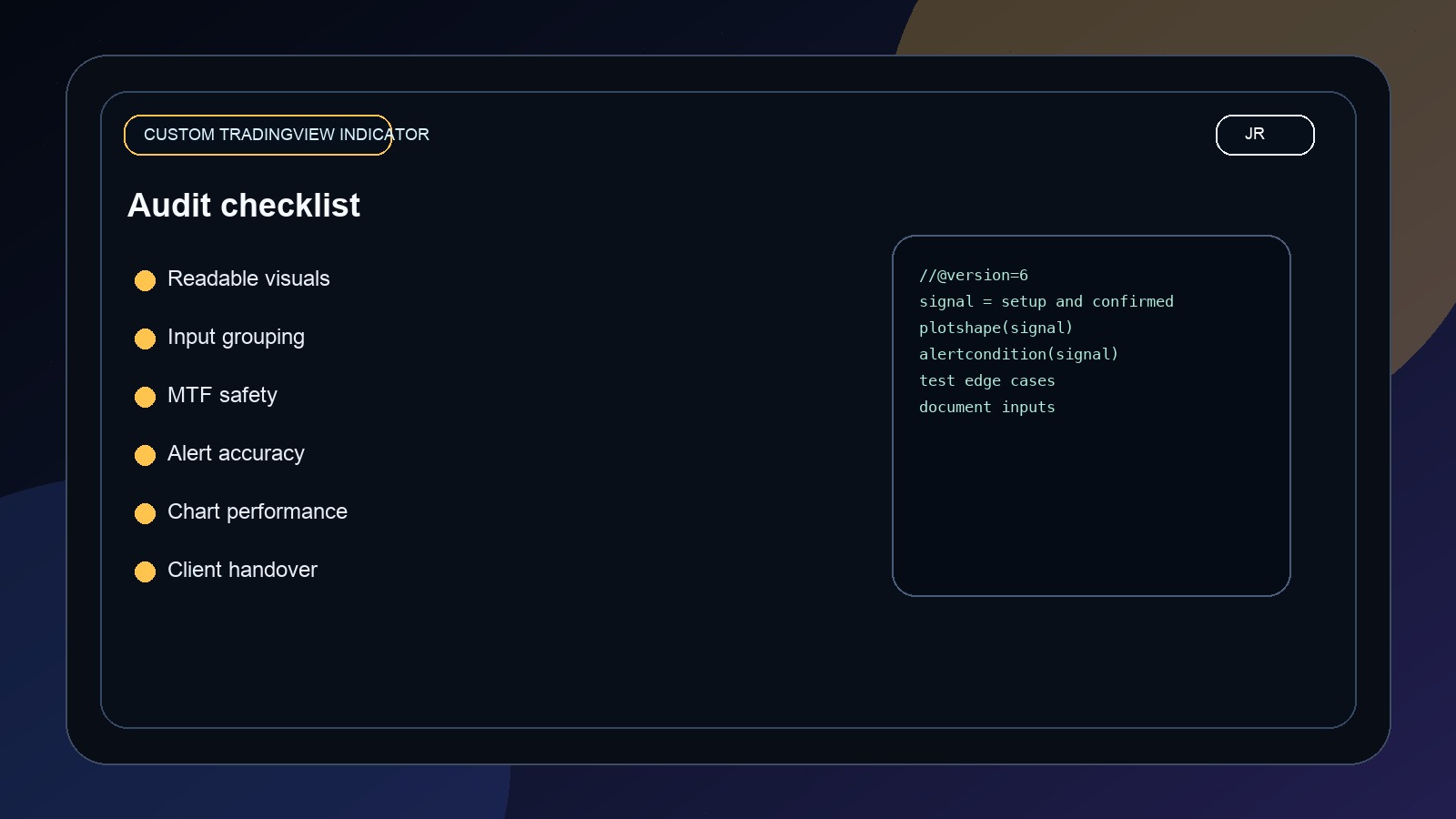Select the Chart performance checklist text

coord(258,511)
